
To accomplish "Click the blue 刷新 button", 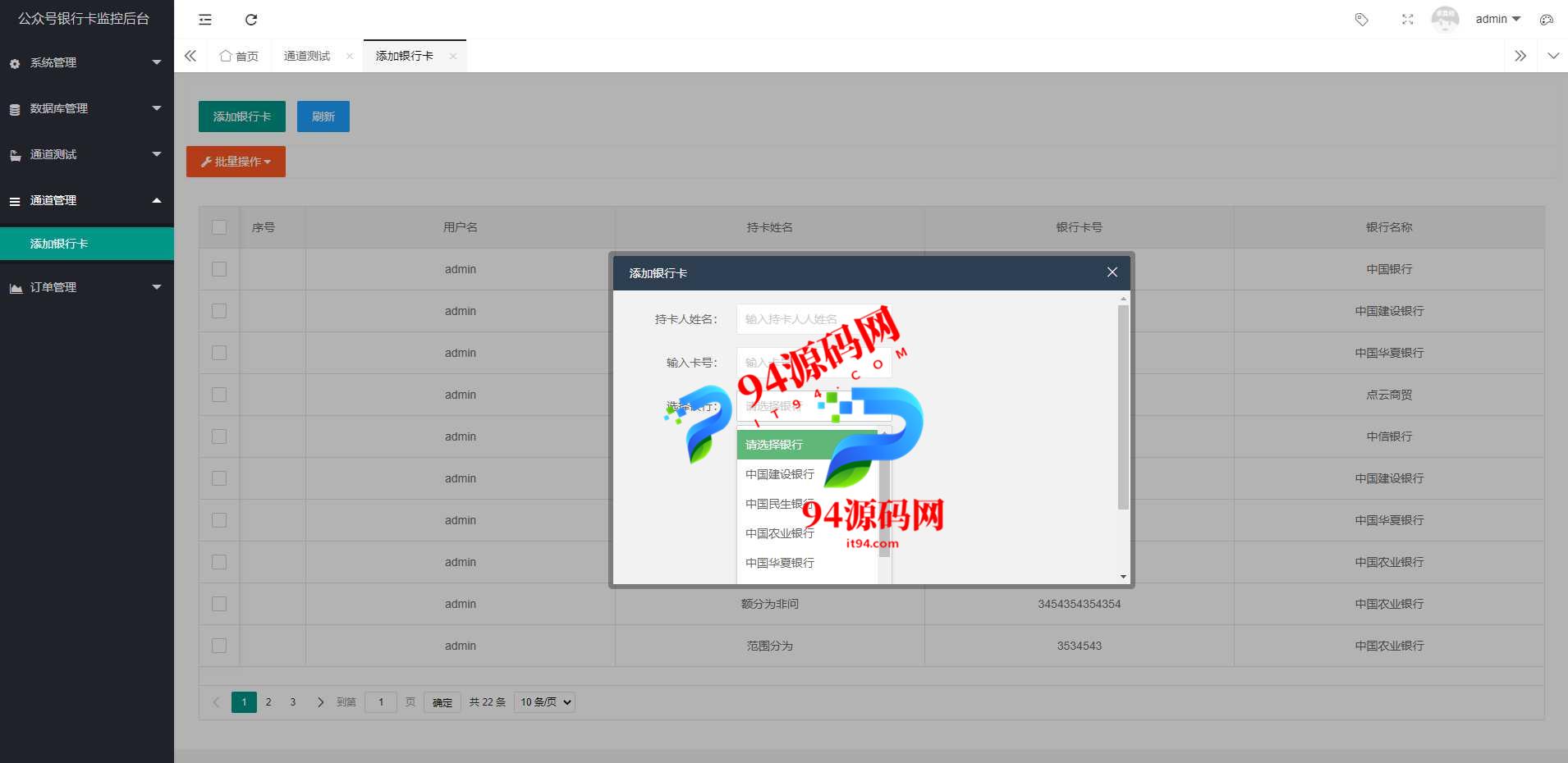I will point(323,117).
